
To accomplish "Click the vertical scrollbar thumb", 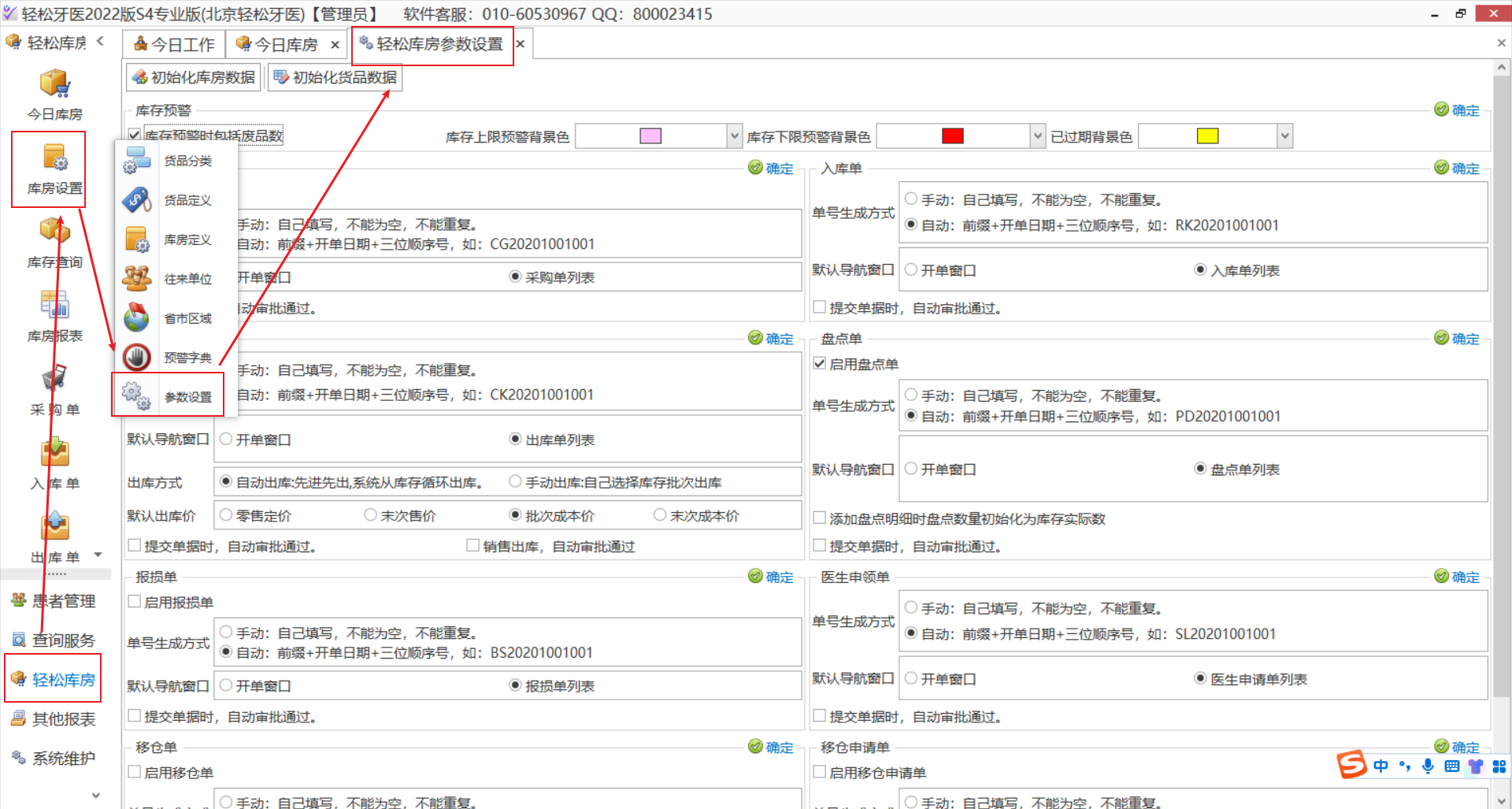I will (x=1502, y=386).
